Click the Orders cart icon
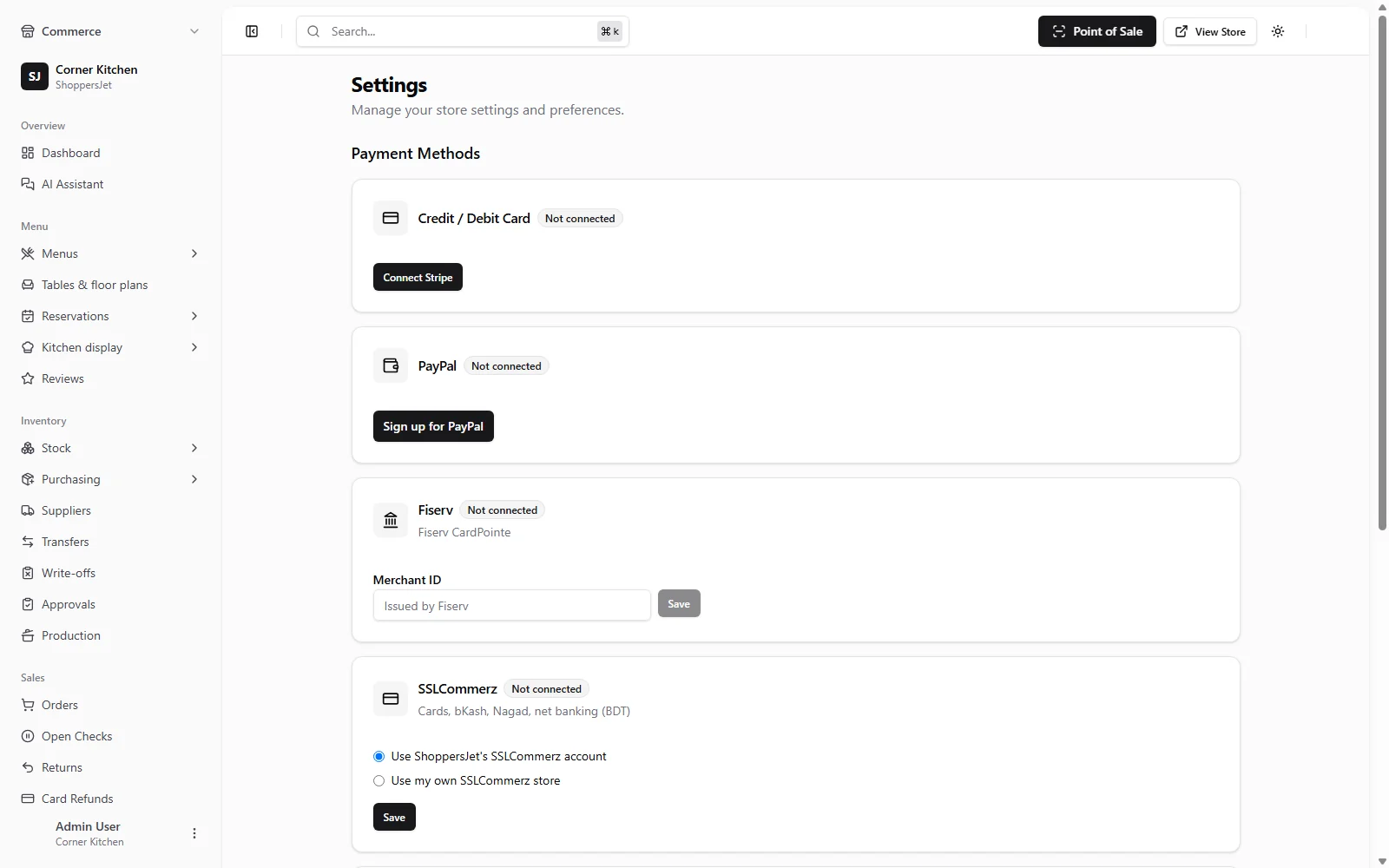Image resolution: width=1389 pixels, height=868 pixels. coord(28,705)
